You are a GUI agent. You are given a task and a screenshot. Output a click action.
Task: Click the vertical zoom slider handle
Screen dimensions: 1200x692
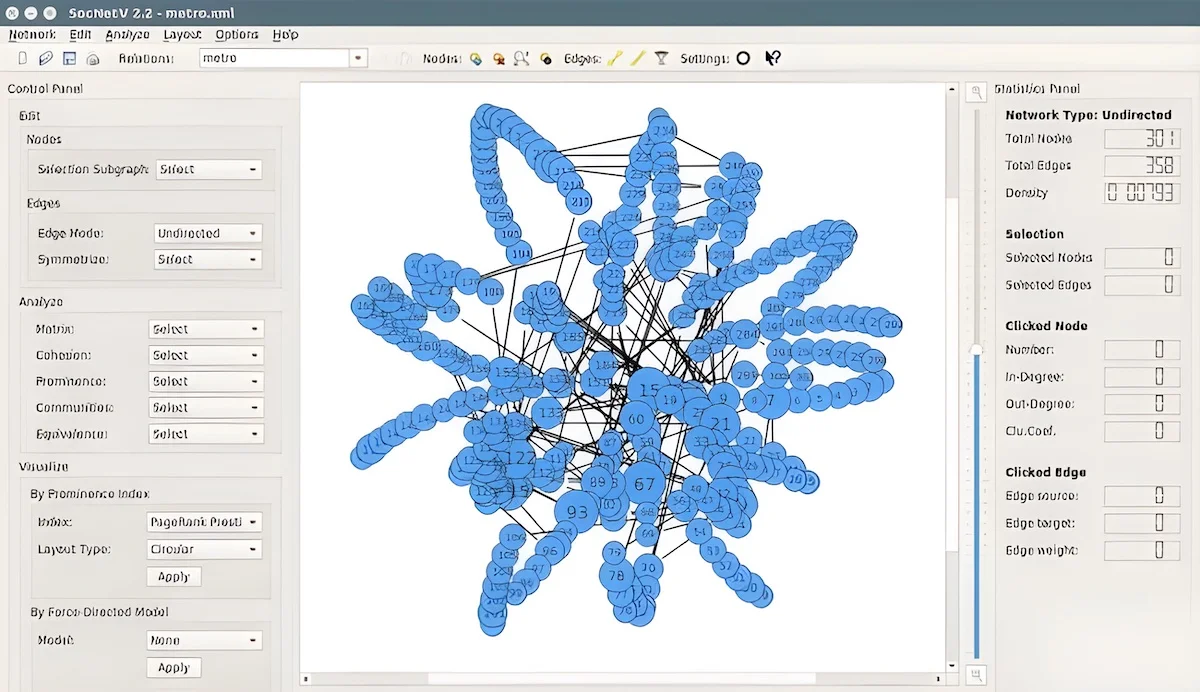[976, 349]
